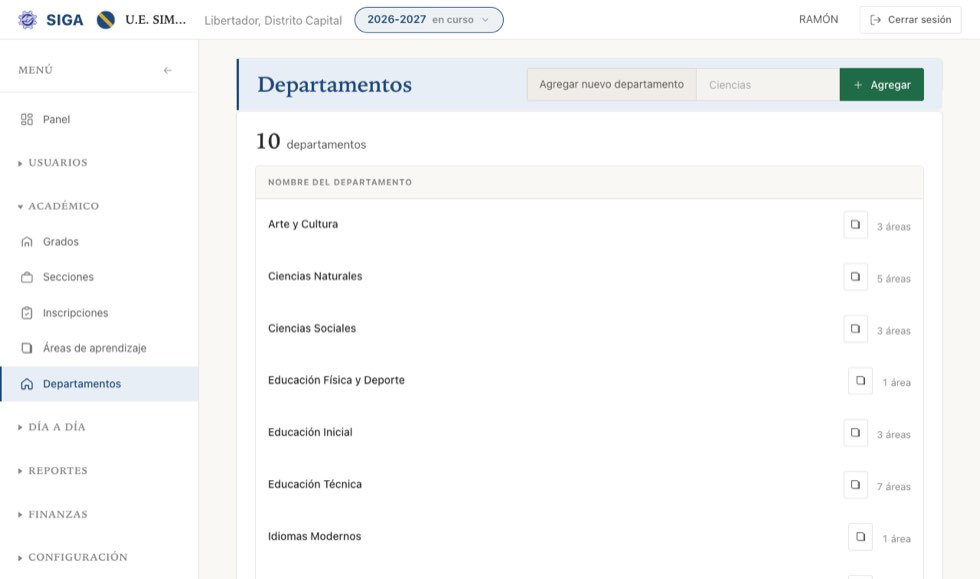The height and width of the screenshot is (579, 980).
Task: Open areas icon for Ciencias Naturales
Action: pyautogui.click(x=856, y=277)
